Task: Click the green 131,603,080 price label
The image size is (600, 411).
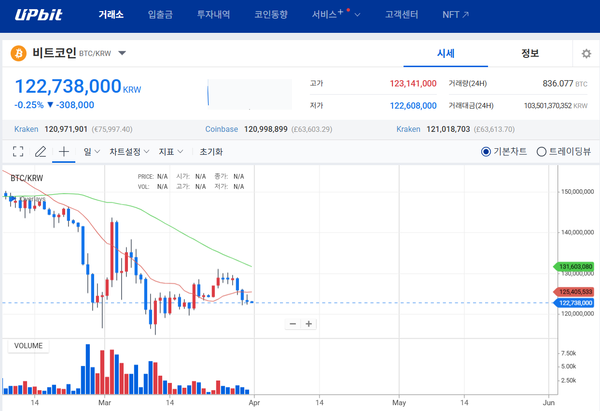Action: coord(573,267)
